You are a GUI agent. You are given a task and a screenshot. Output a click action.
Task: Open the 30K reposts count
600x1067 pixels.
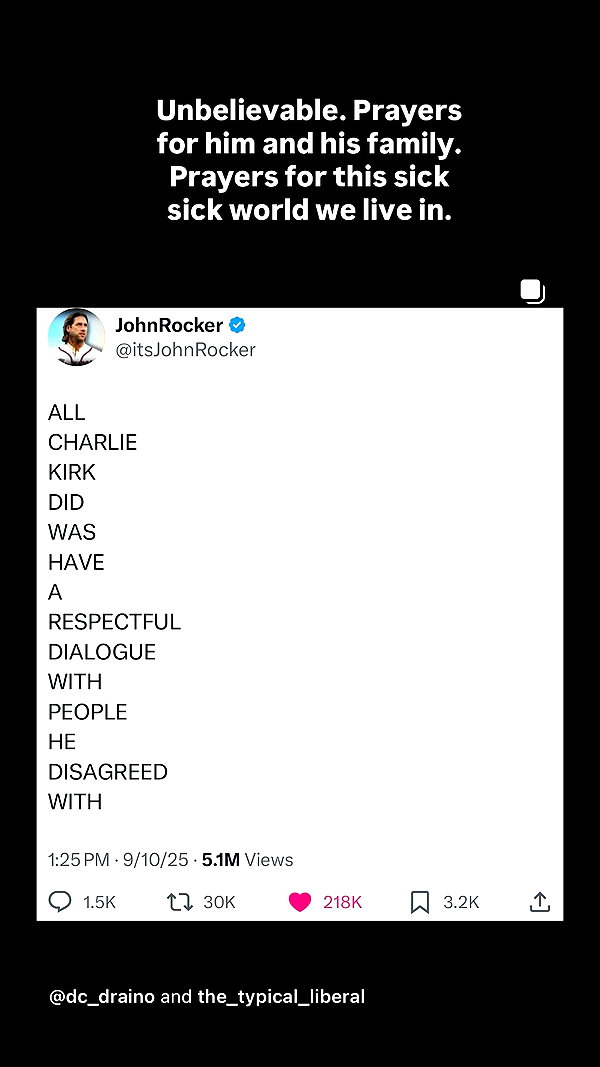coord(219,902)
